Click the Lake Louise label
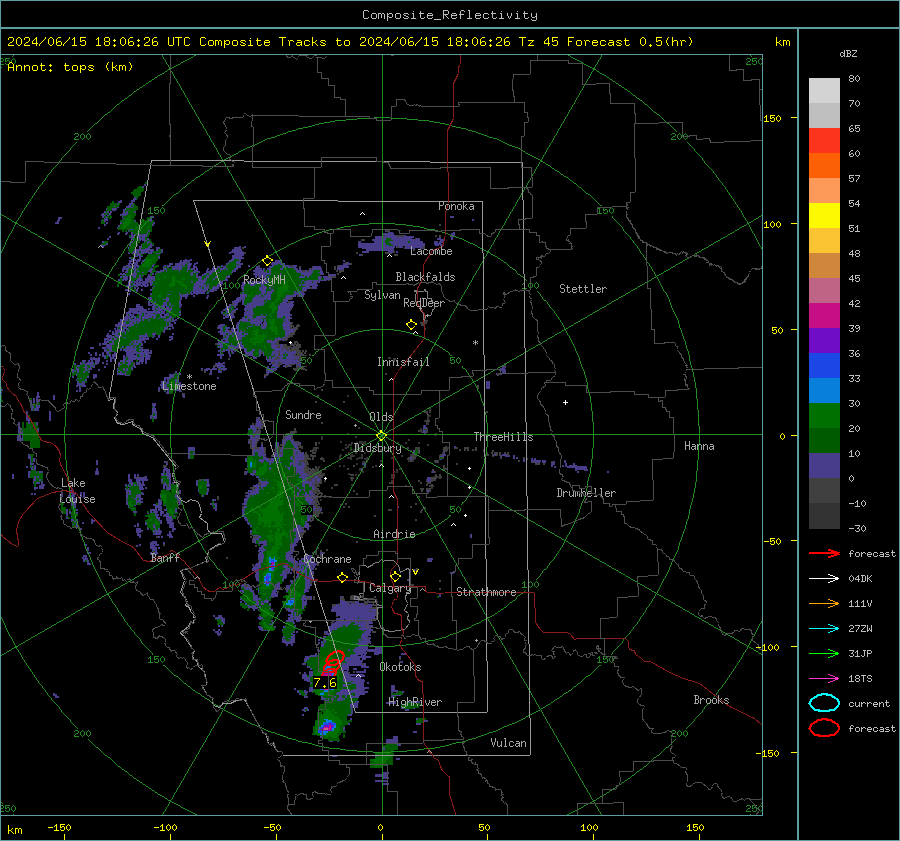The height and width of the screenshot is (841, 900). coord(77,491)
